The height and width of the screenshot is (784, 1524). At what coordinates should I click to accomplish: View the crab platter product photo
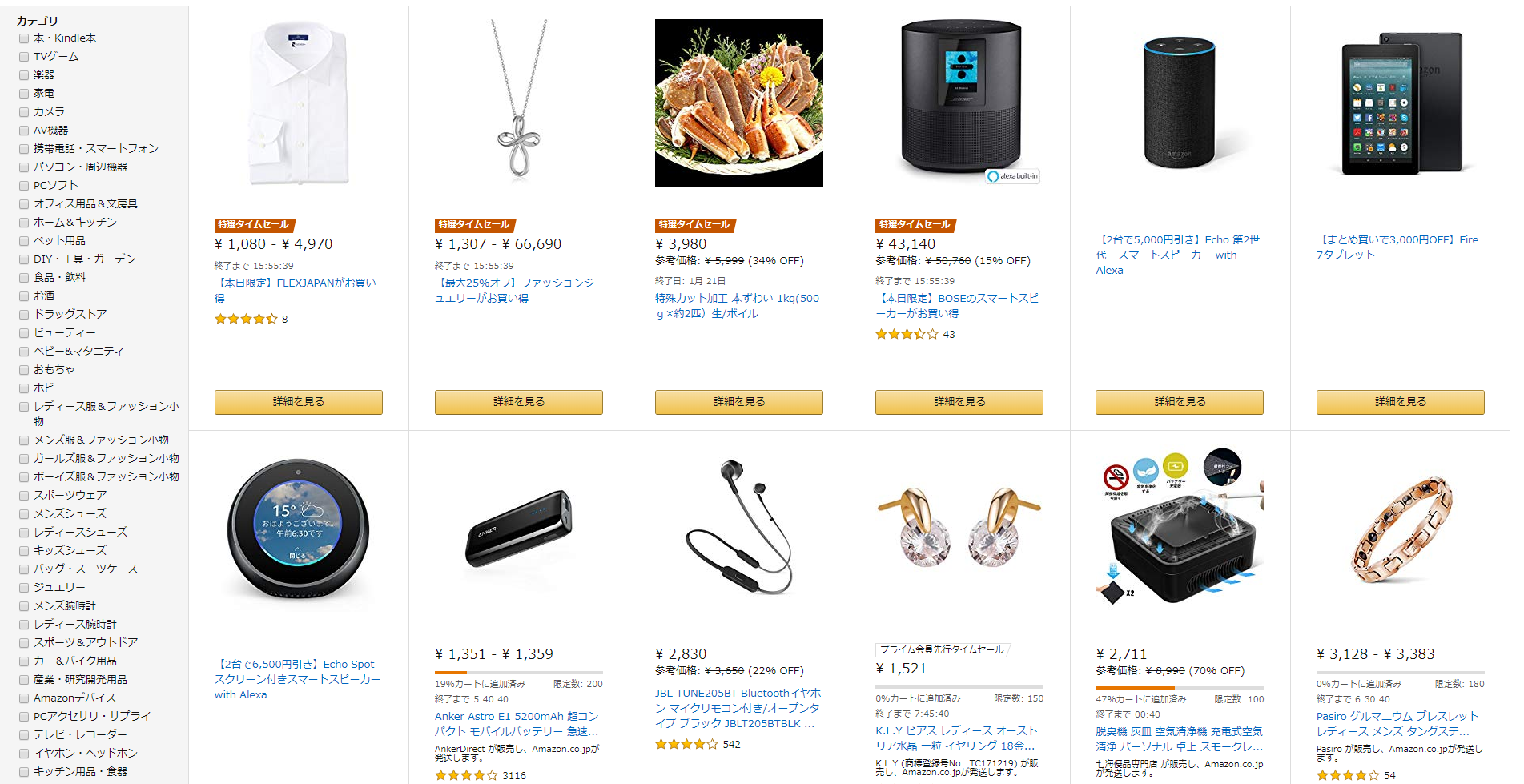click(738, 103)
